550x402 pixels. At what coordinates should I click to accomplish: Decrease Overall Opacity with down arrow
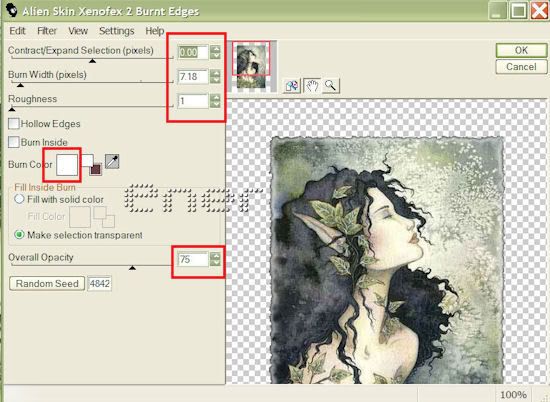[215, 263]
